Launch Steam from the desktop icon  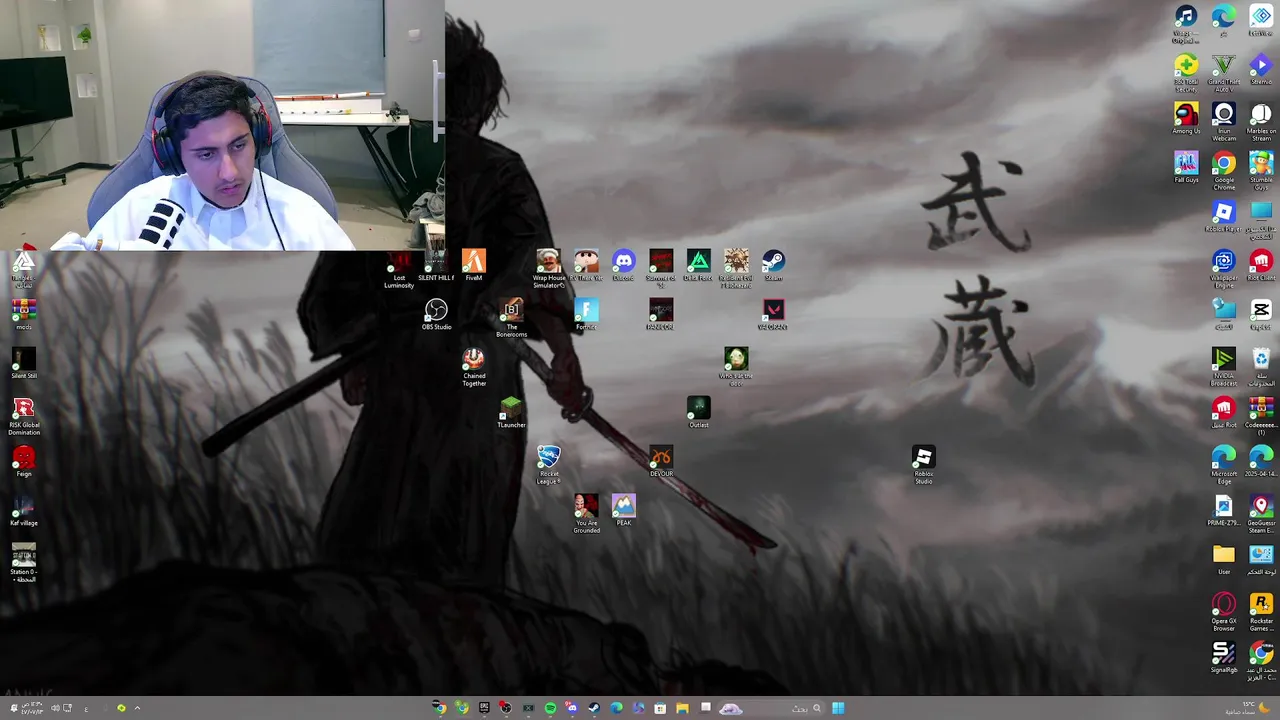pos(773,265)
